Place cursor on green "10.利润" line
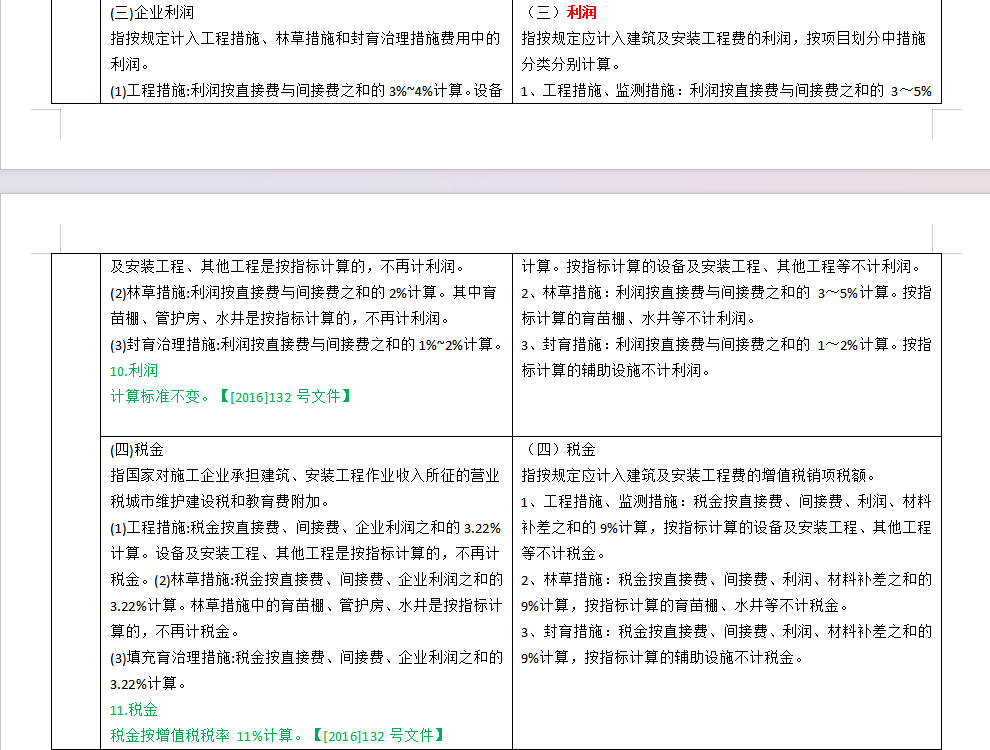The width and height of the screenshot is (990, 750). pyautogui.click(x=134, y=370)
